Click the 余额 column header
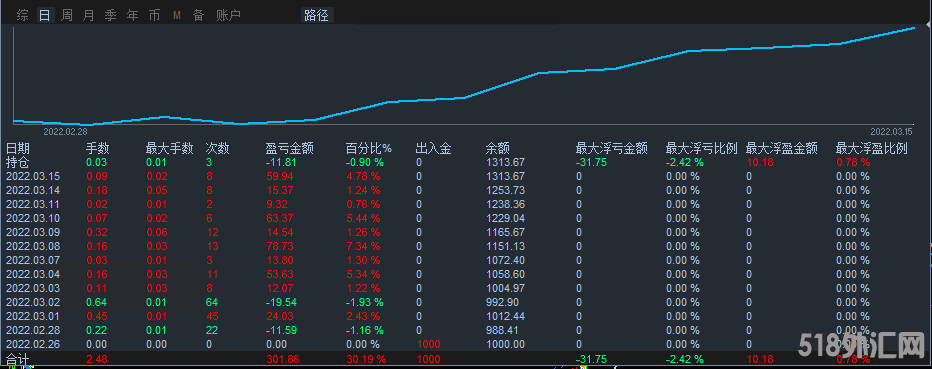Image resolution: width=932 pixels, height=369 pixels. pyautogui.click(x=498, y=149)
